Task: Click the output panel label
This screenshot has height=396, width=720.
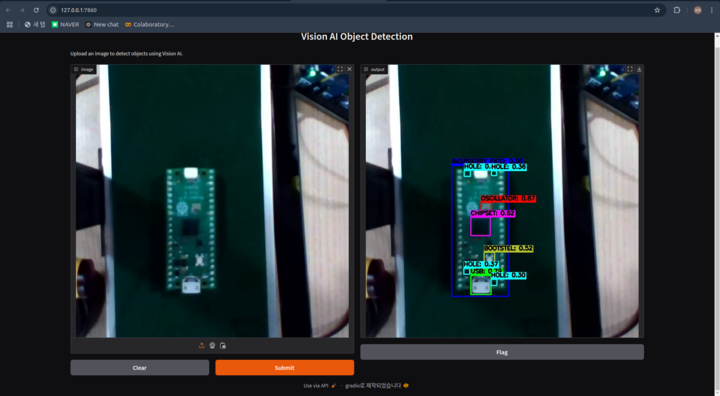Action: tap(374, 69)
